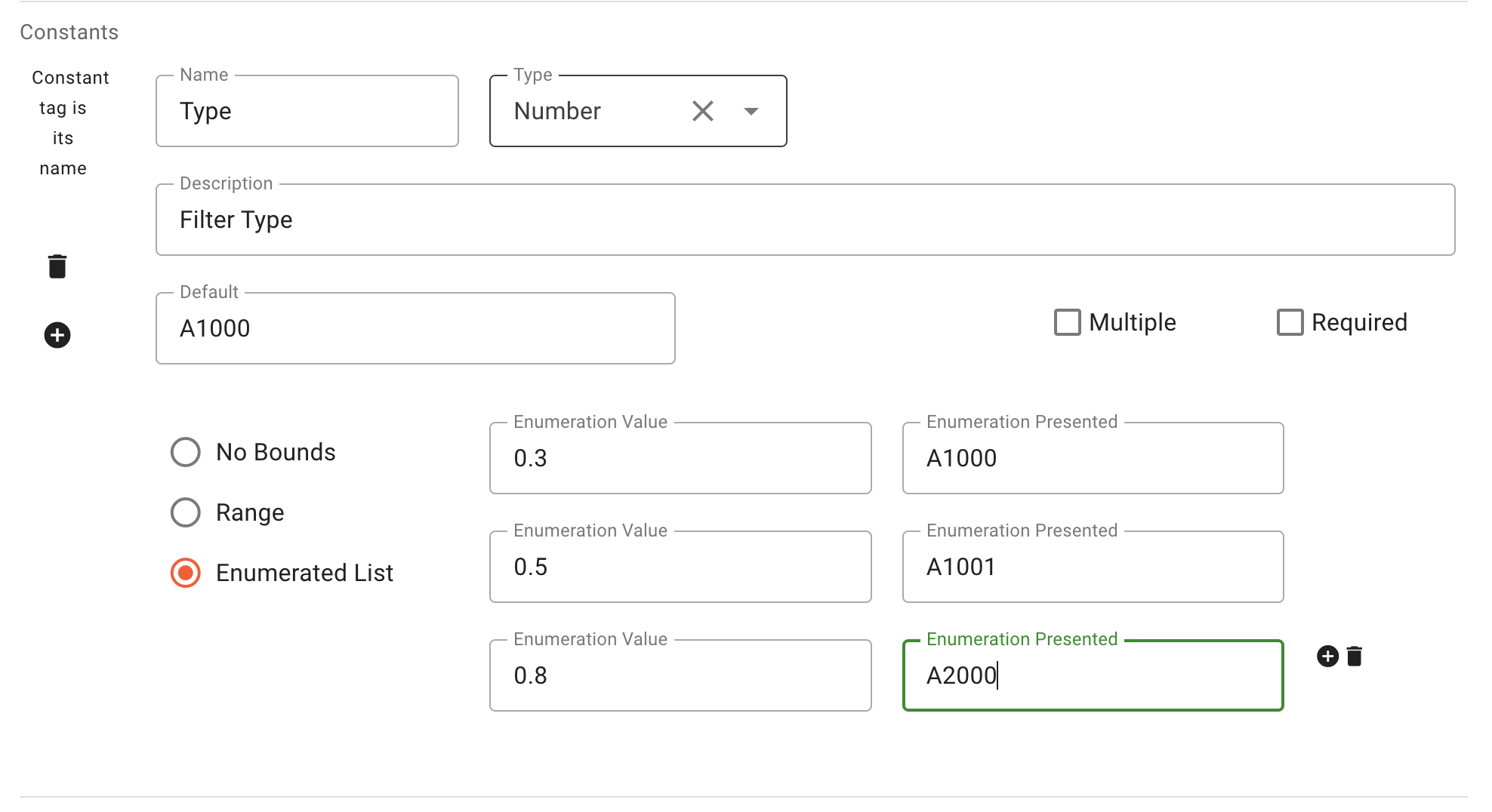This screenshot has width=1492, height=812.
Task: Choose the Range radio option
Action: coord(186,512)
